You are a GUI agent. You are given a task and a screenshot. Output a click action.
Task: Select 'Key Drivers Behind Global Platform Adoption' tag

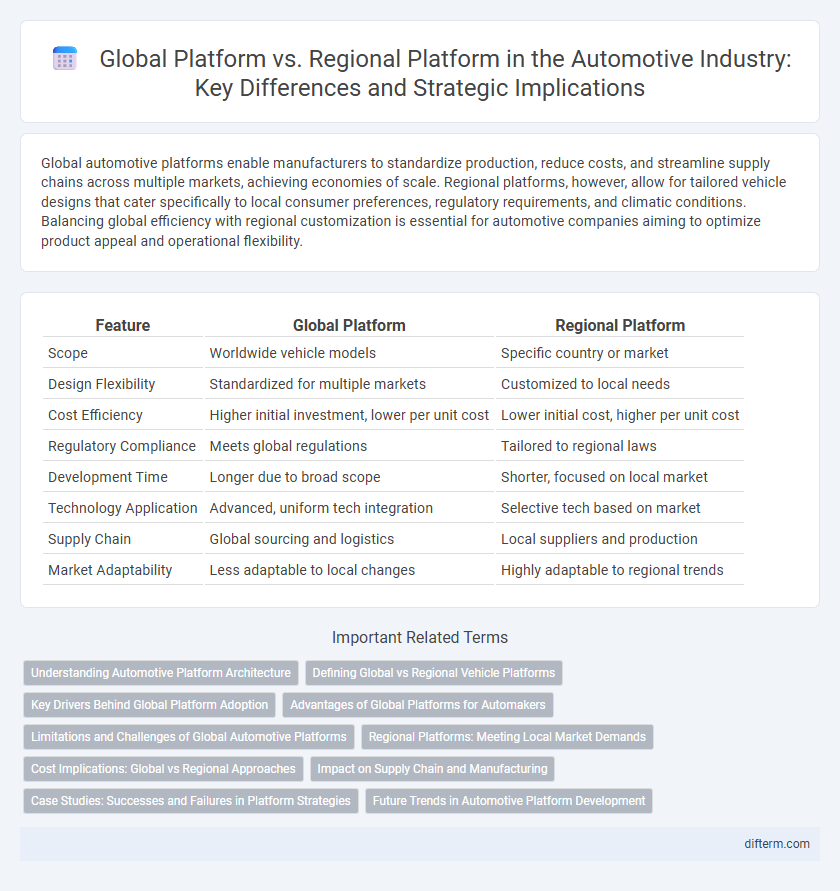[x=149, y=705]
